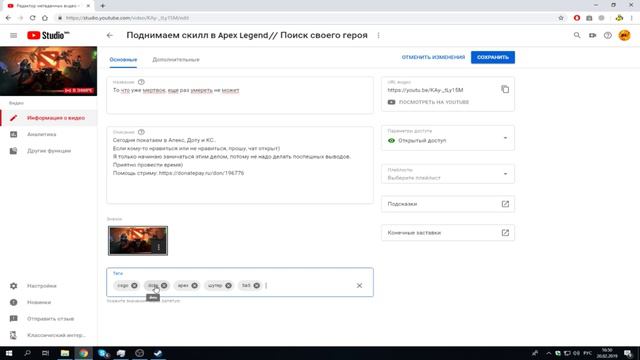Screen dimensions: 640x360
Task: Bookmark this page with the star icon
Action: [561, 18]
